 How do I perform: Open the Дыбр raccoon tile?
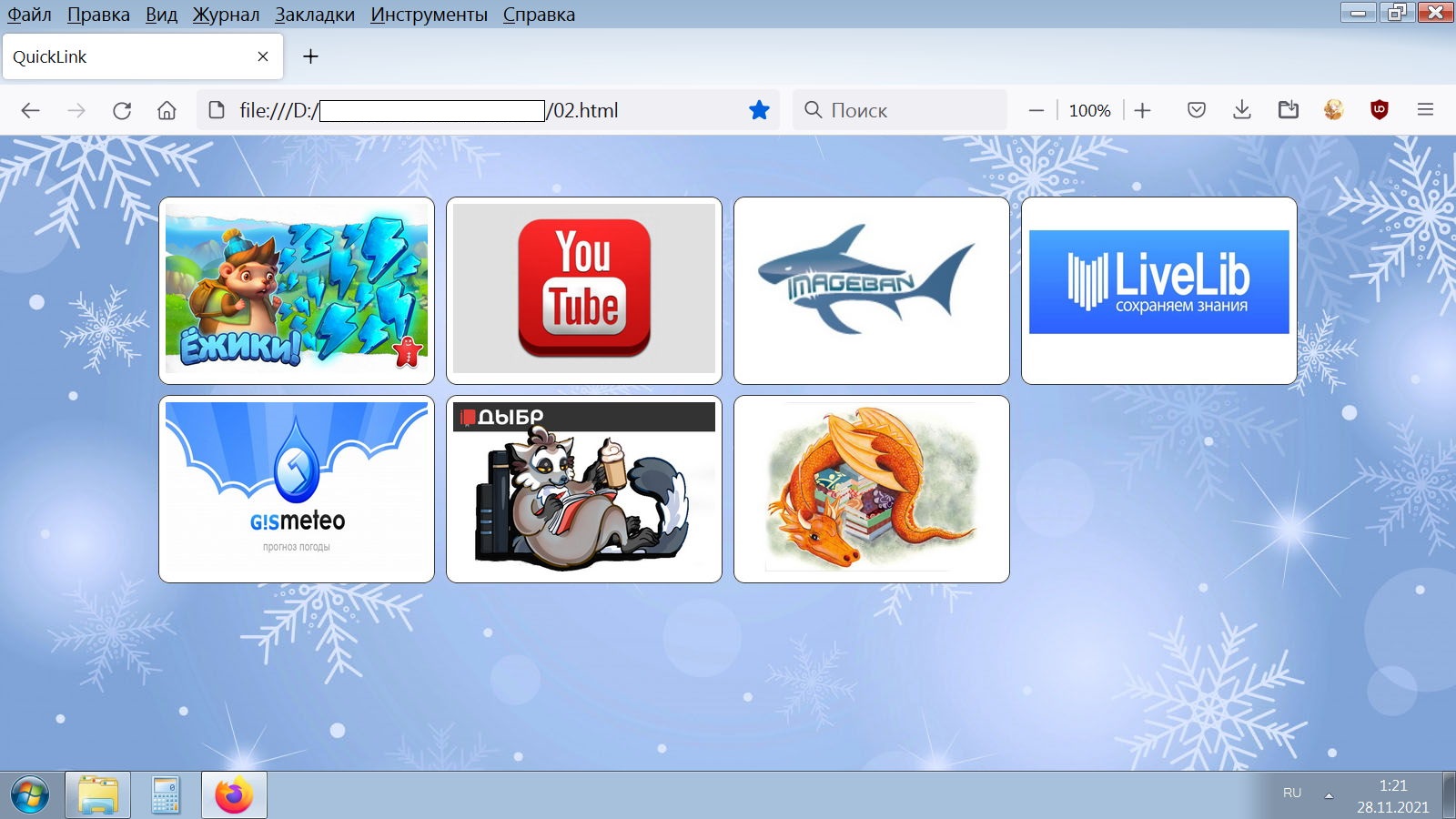click(x=584, y=490)
